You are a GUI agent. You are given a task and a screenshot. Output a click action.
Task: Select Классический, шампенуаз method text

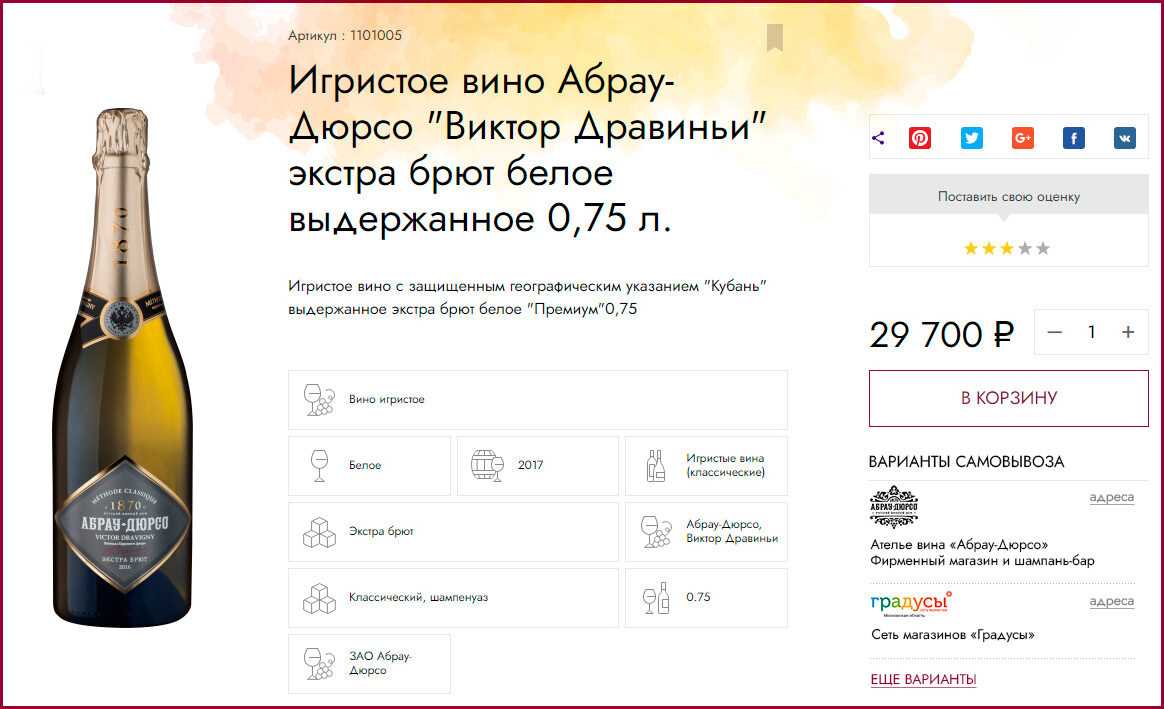(x=419, y=598)
